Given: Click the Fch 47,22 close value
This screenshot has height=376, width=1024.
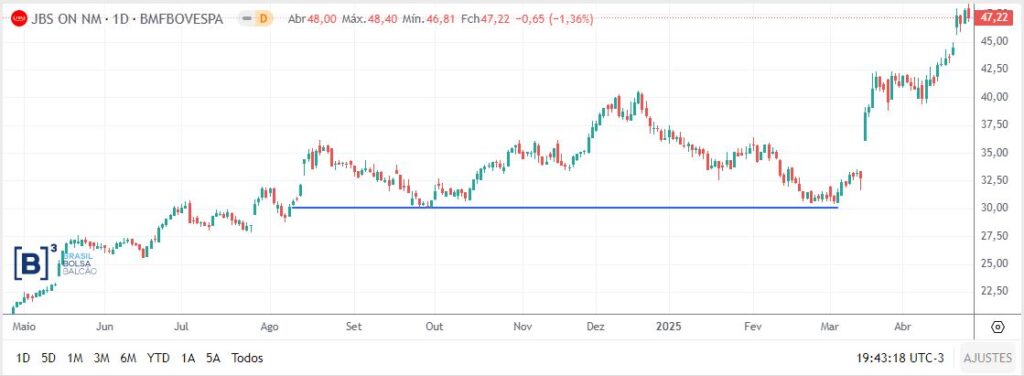Looking at the screenshot, I should [486, 19].
